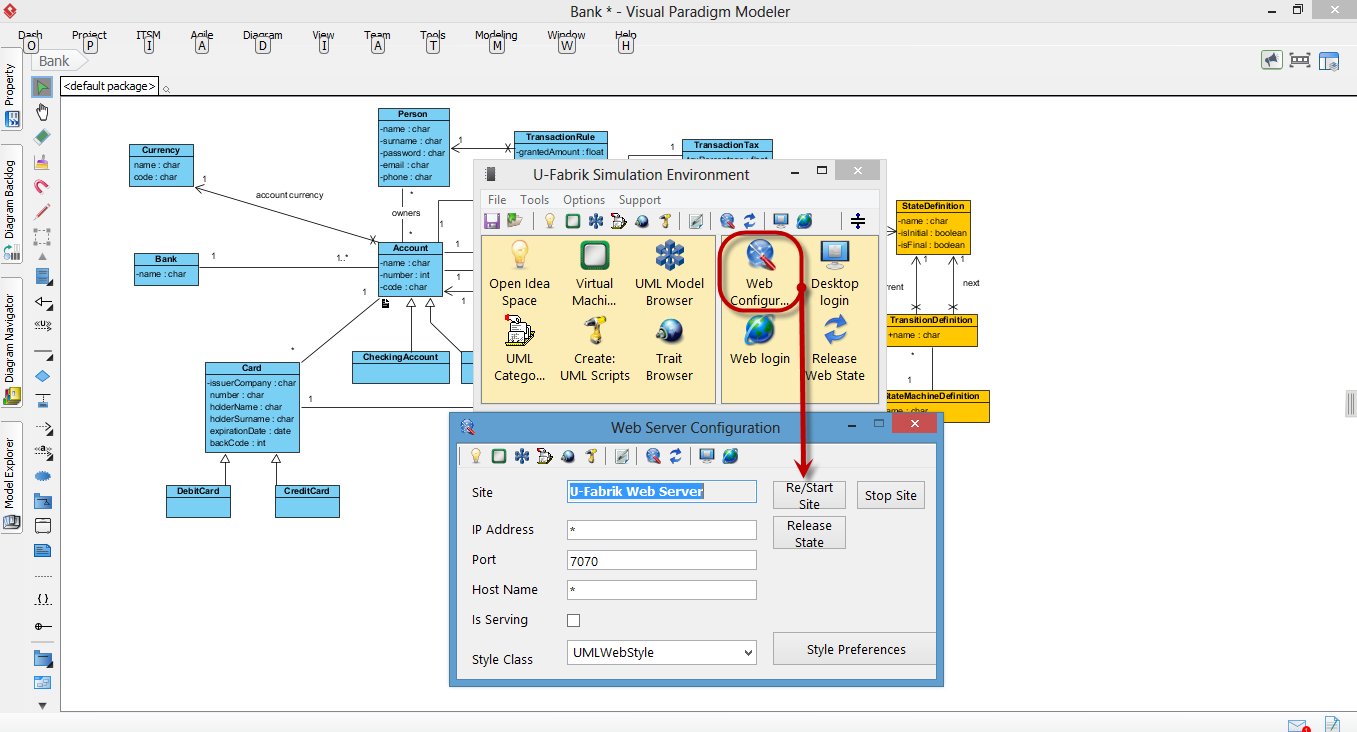Open the Style Class dropdown

(x=661, y=653)
